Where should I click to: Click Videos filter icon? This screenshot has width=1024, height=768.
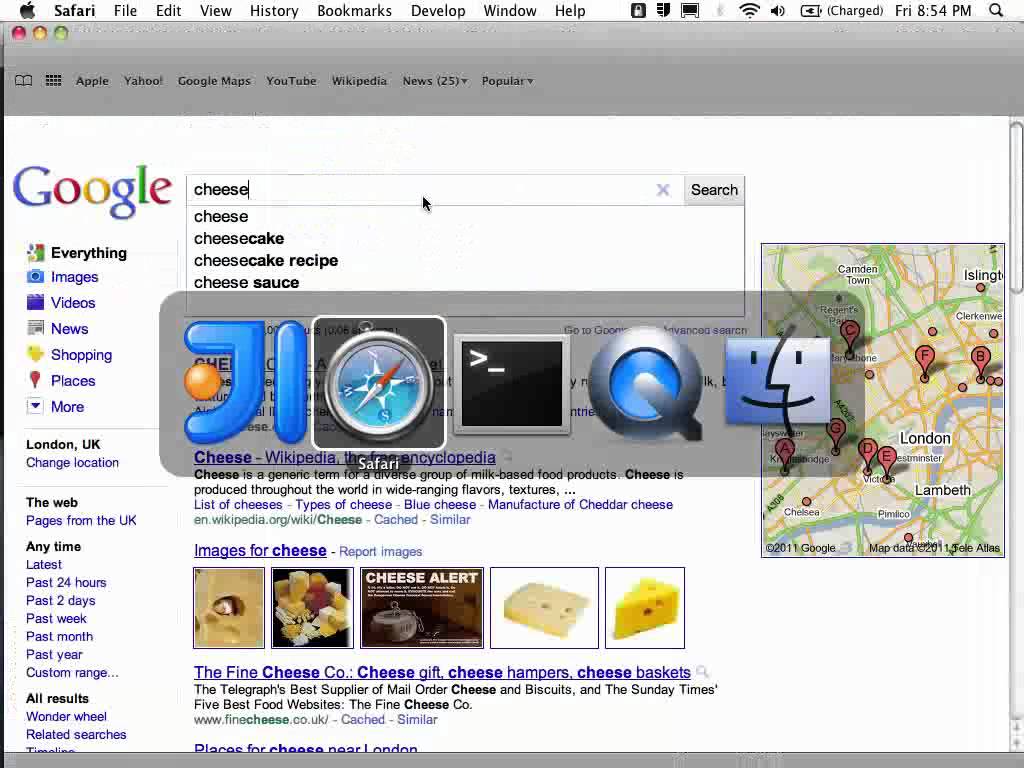(x=35, y=302)
